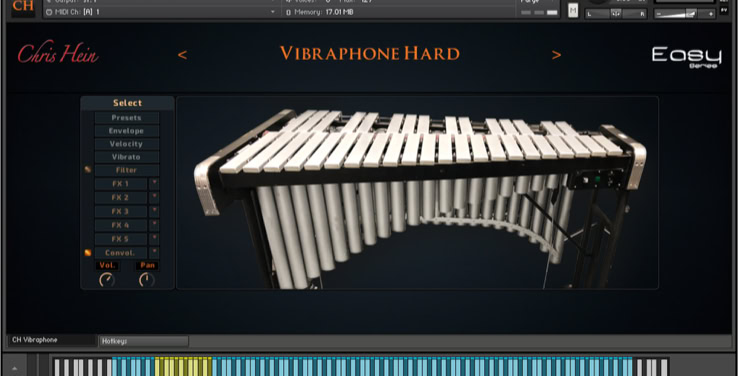Open the MIDI Ch dropdown
738x376 pixels.
pyautogui.click(x=161, y=12)
